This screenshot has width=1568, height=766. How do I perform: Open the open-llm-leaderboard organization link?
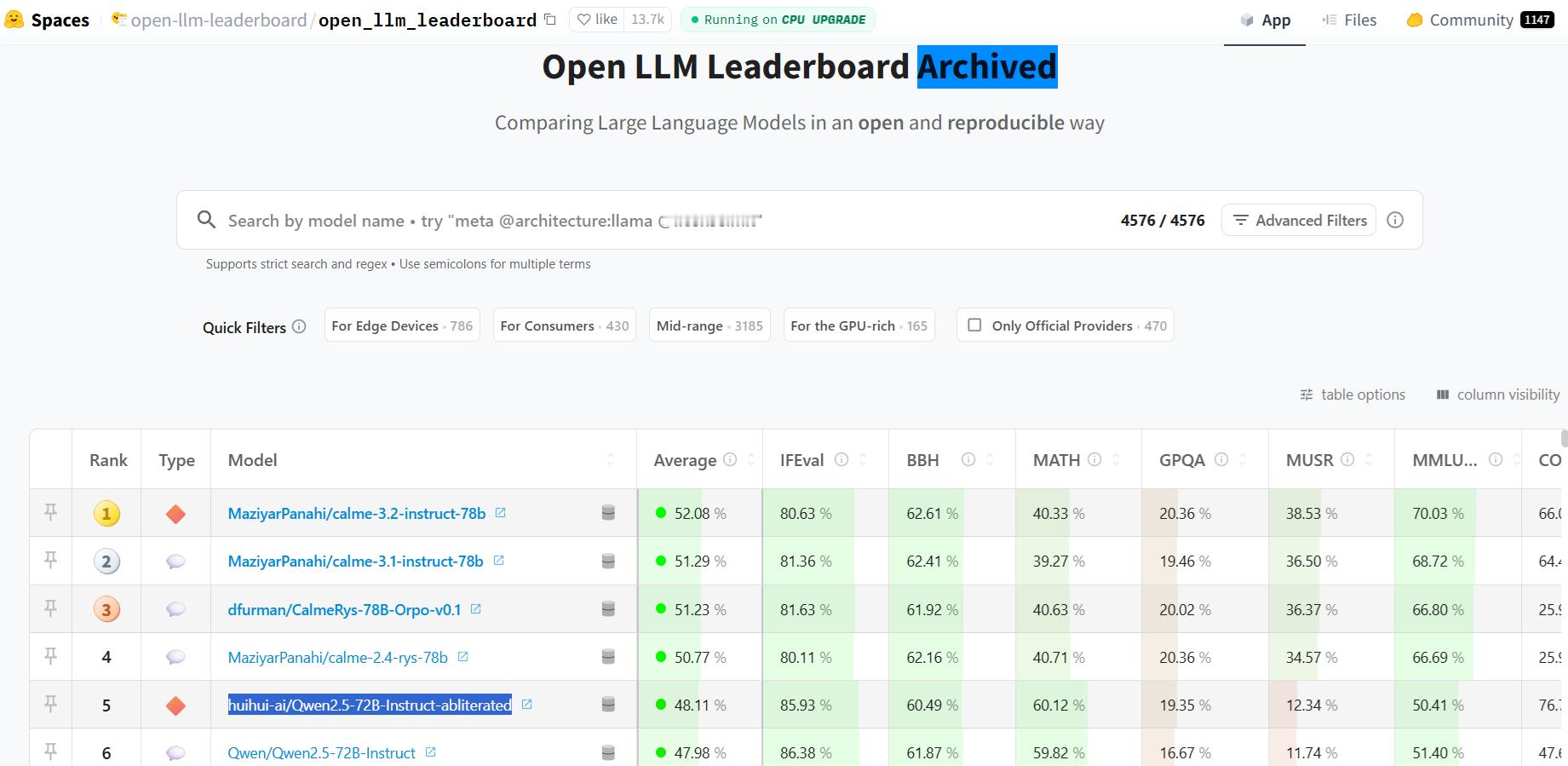click(218, 20)
